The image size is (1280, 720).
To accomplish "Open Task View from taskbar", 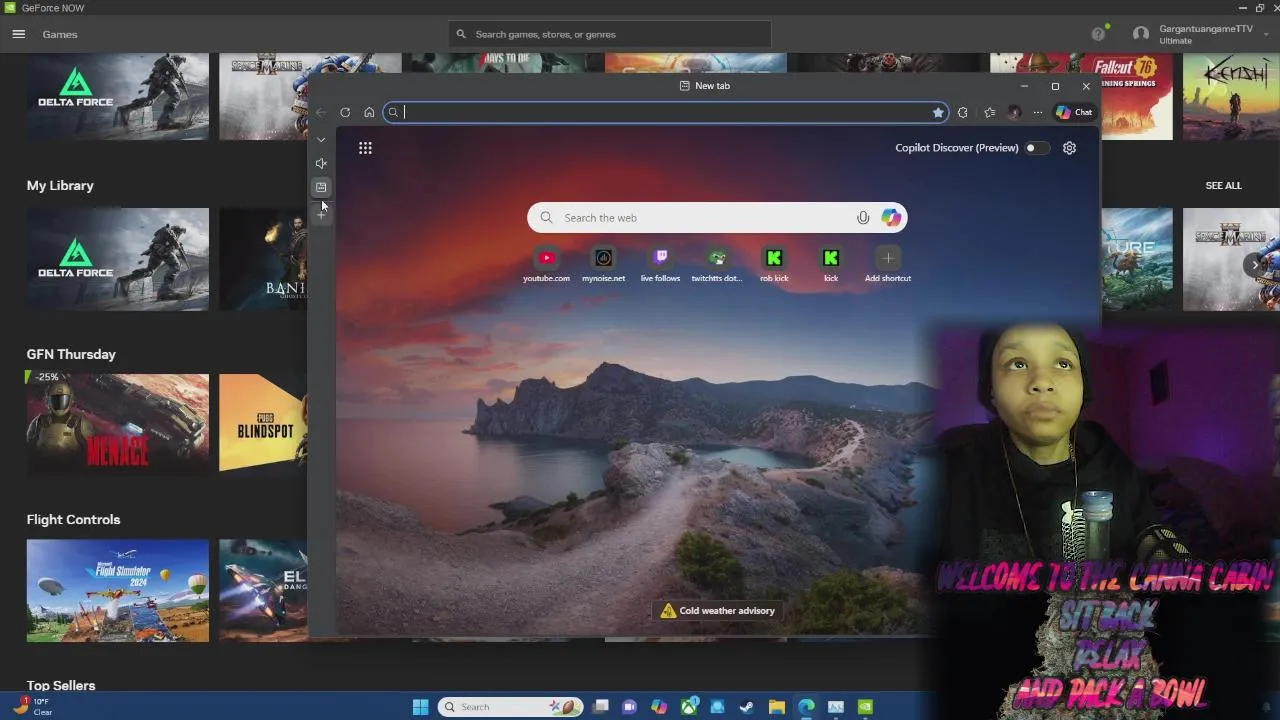I will click(600, 707).
